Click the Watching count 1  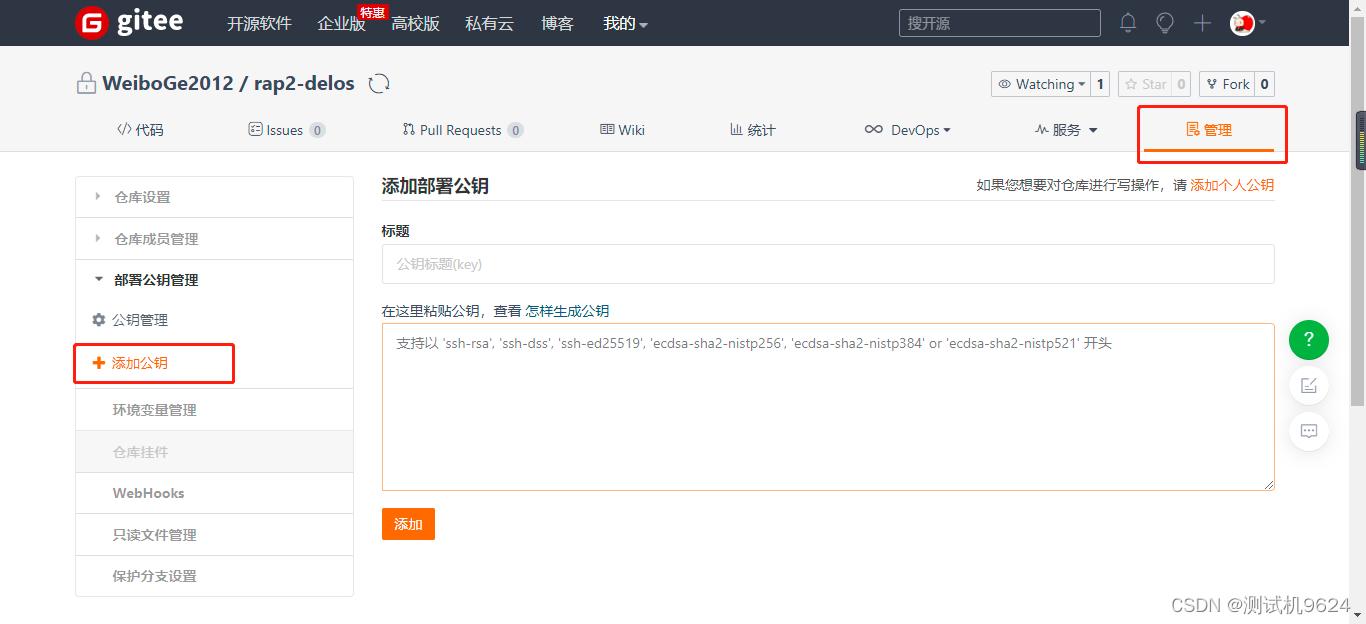1100,84
